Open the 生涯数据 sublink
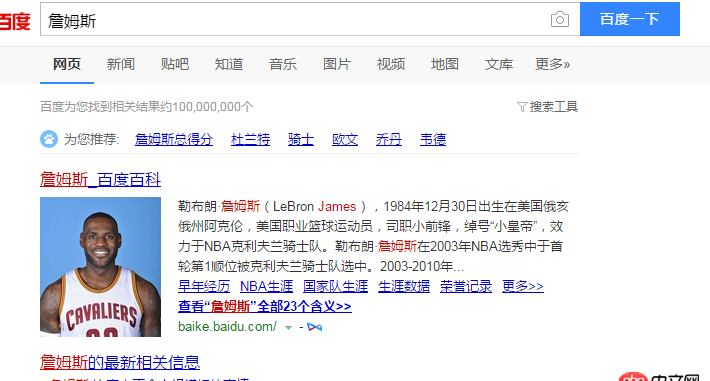Screen dimensions: 710x381 click(404, 286)
